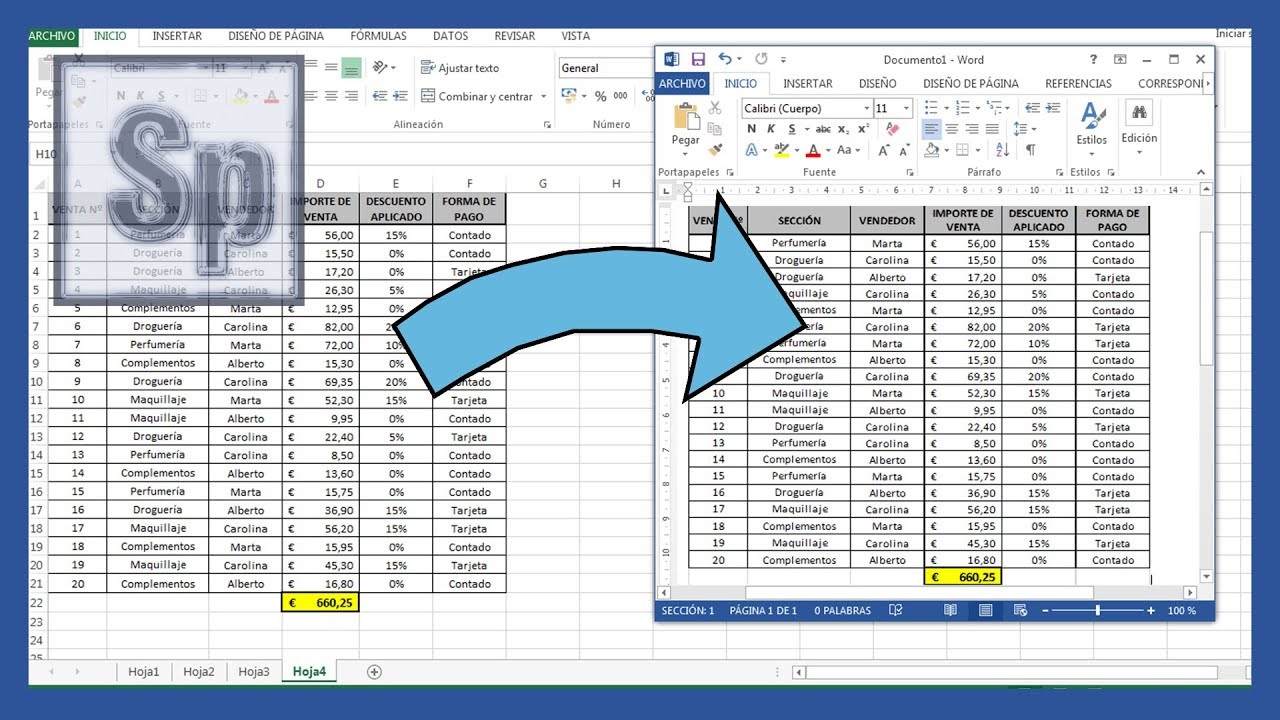The height and width of the screenshot is (720, 1280).
Task: Toggle the paragraph marks ¶ button in Word
Action: tap(1030, 150)
